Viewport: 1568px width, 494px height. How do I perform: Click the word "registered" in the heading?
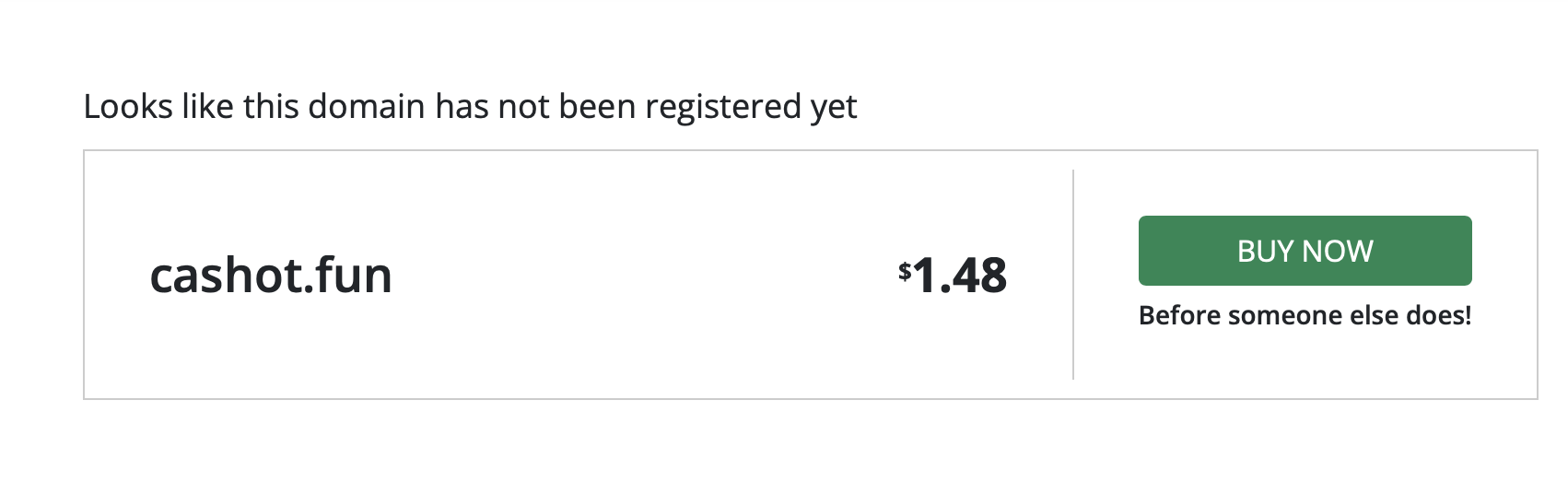[x=723, y=107]
